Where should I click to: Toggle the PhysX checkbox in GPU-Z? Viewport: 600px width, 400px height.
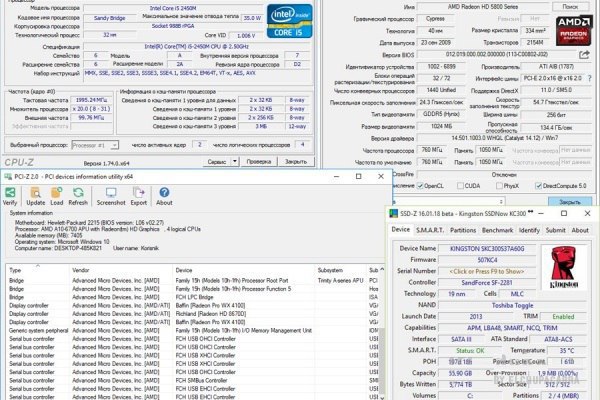(x=499, y=186)
